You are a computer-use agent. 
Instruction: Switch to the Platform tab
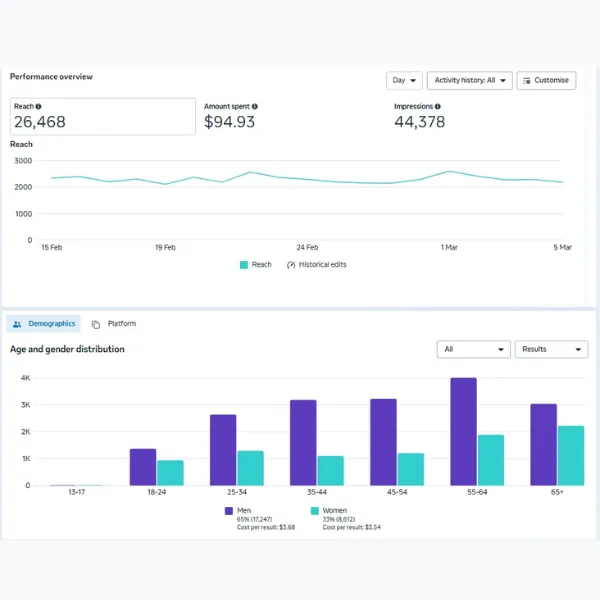[114, 324]
